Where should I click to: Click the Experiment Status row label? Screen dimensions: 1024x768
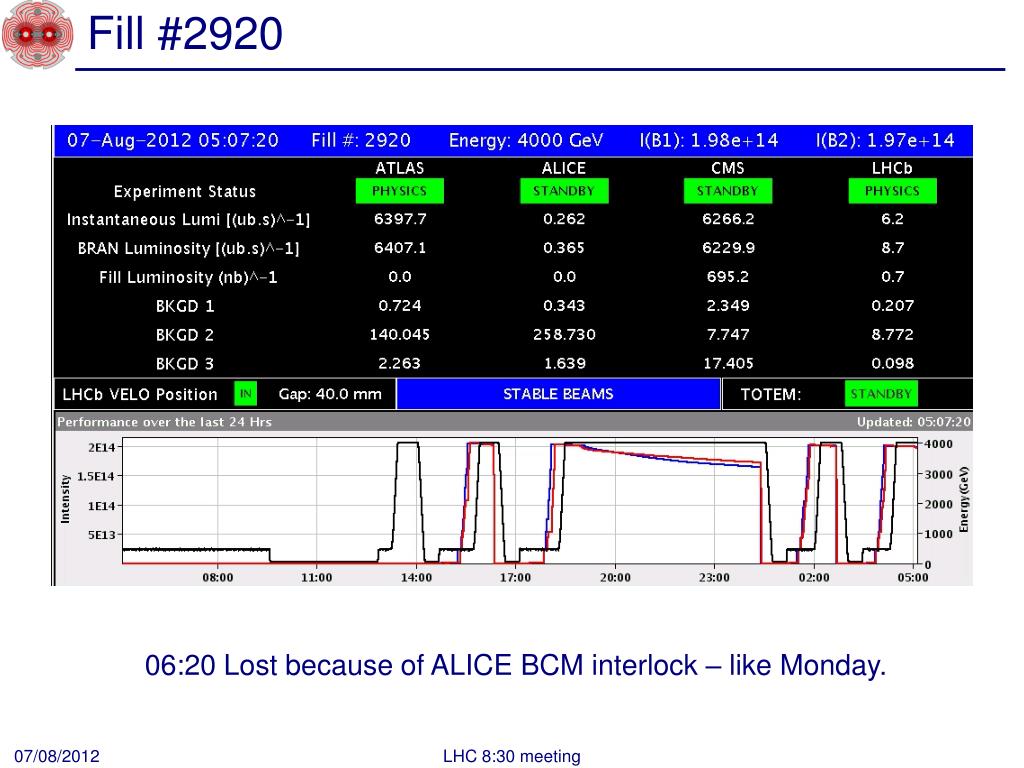click(x=185, y=191)
